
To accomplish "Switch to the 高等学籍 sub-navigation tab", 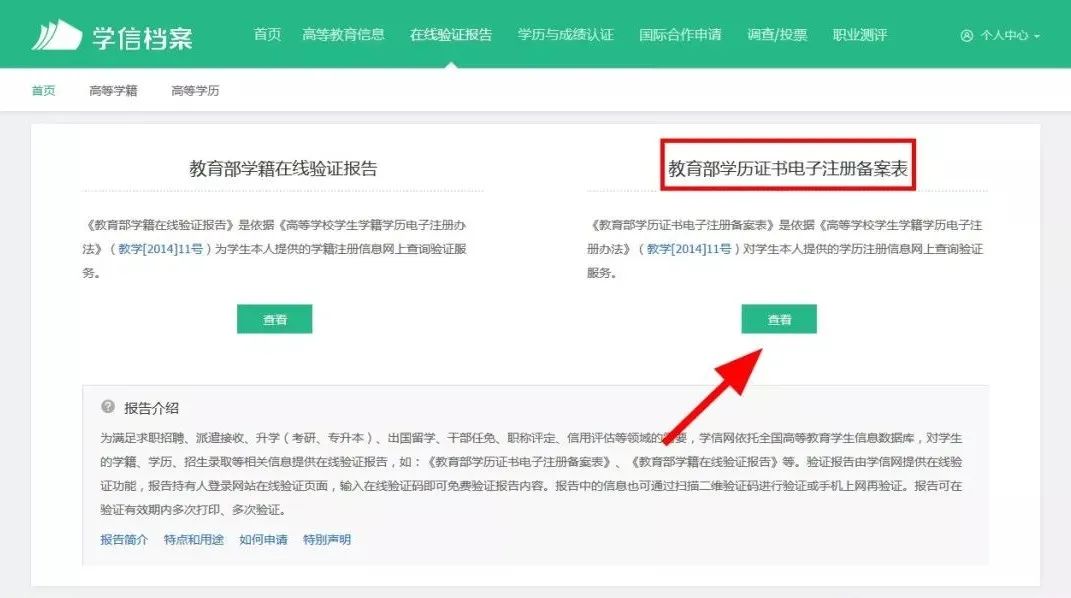I will (x=113, y=91).
